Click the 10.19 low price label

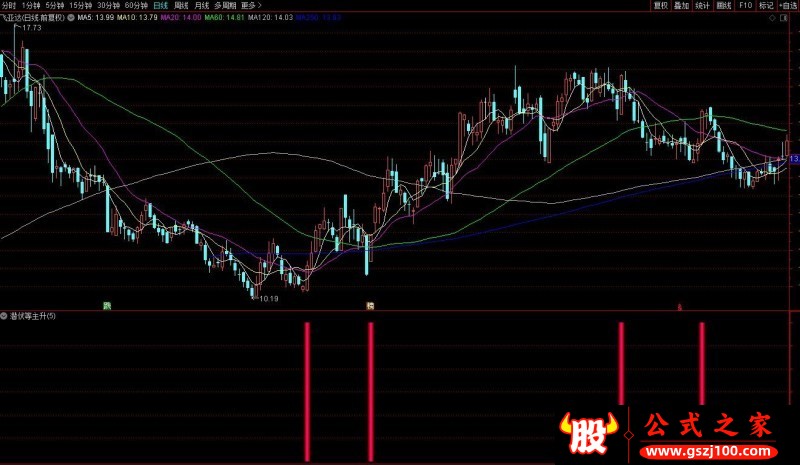(x=269, y=299)
